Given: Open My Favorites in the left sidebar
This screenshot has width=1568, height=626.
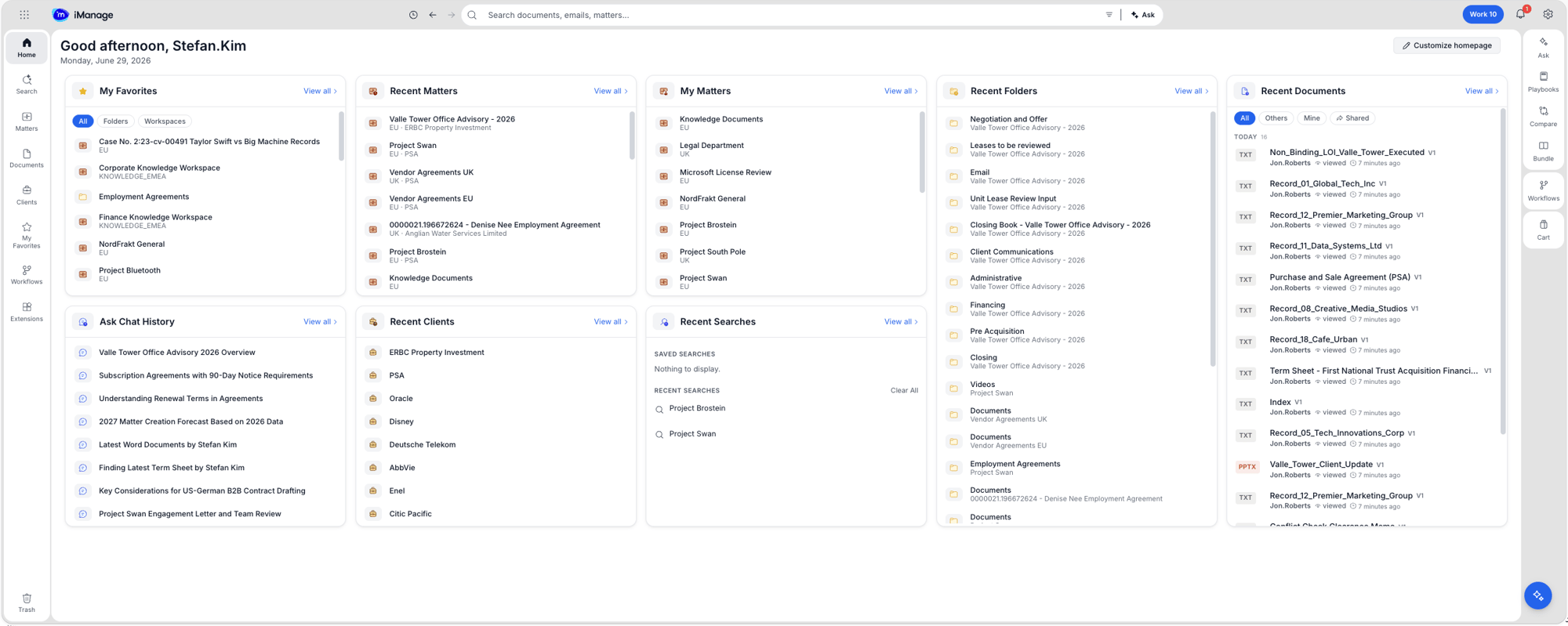Looking at the screenshot, I should (x=27, y=236).
